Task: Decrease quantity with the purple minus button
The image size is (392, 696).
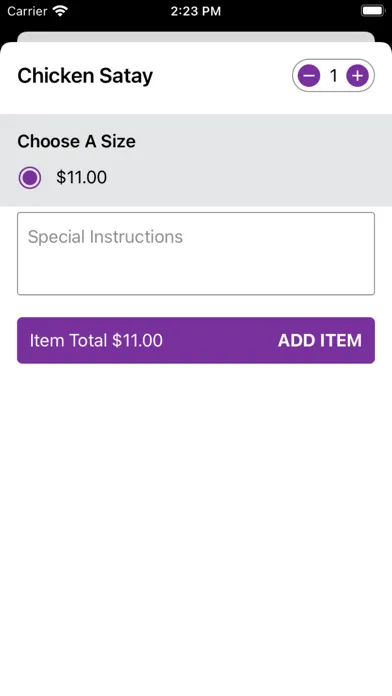Action: pyautogui.click(x=309, y=76)
